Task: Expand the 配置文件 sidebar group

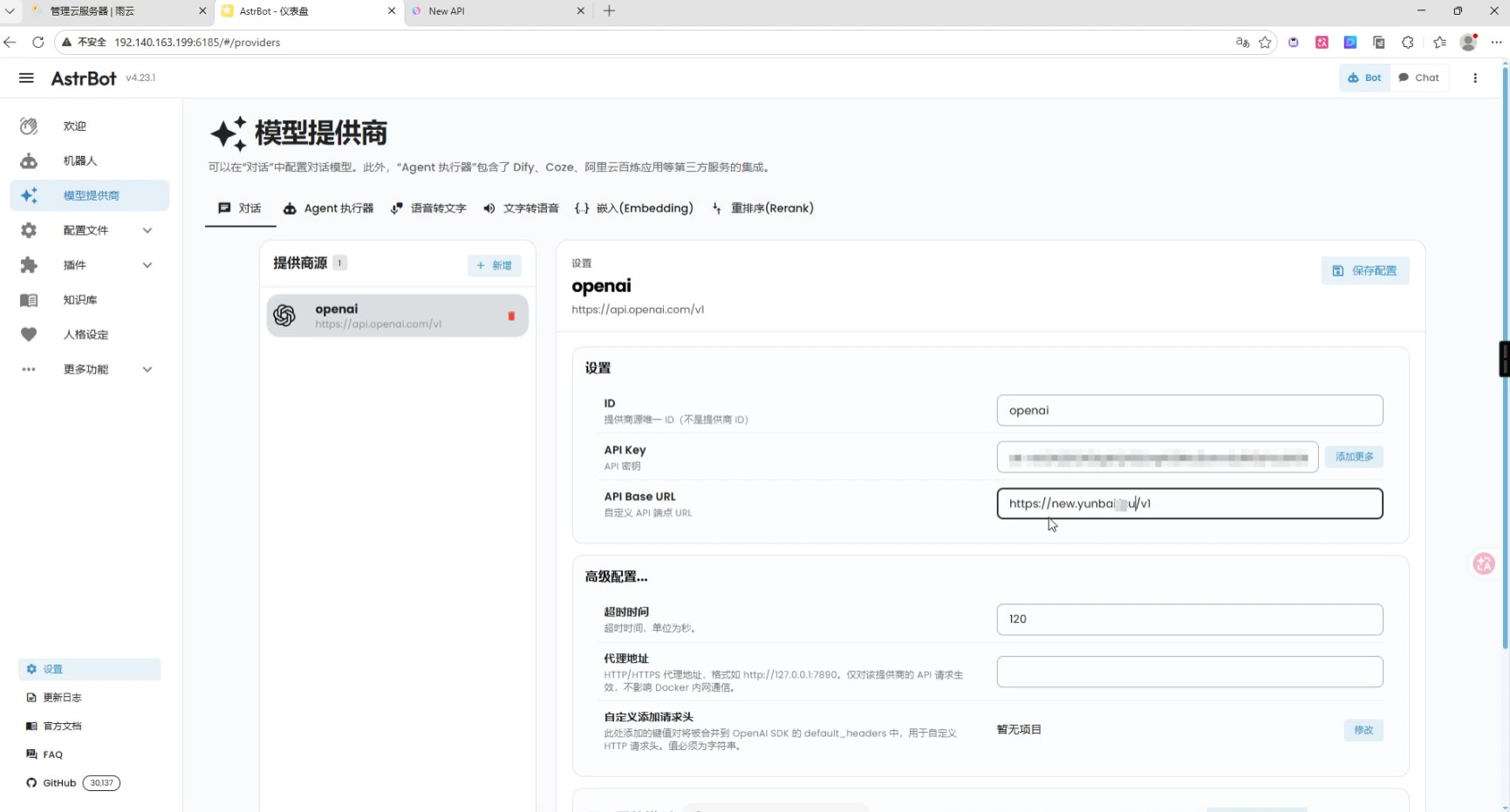Action: 86,230
